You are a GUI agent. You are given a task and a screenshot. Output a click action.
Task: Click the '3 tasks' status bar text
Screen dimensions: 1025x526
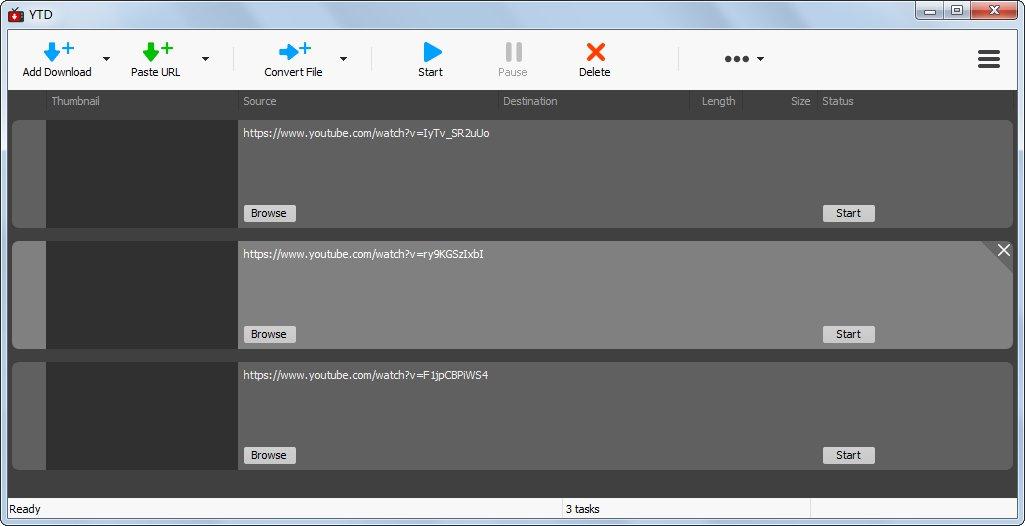point(582,509)
